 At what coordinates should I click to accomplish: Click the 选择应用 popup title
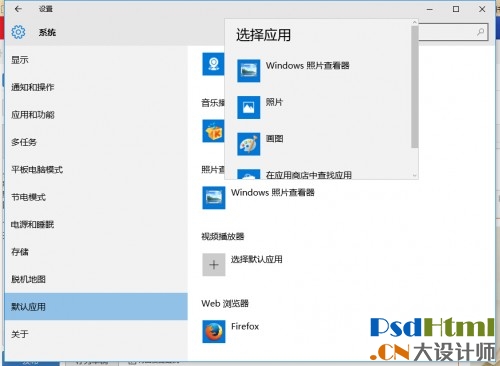pos(263,35)
